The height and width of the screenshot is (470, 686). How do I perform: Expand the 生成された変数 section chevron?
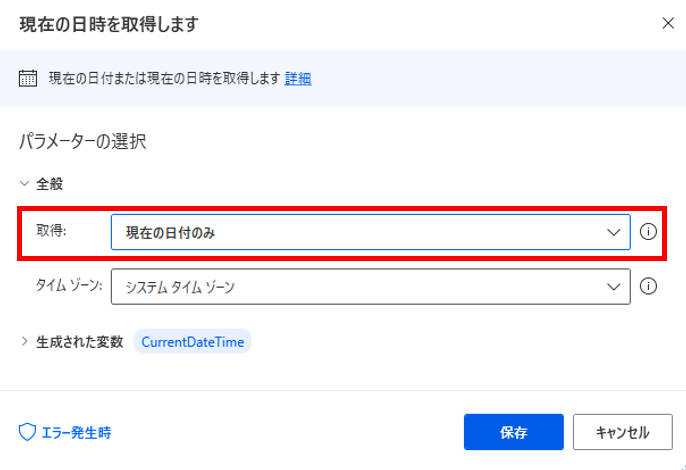[24, 341]
